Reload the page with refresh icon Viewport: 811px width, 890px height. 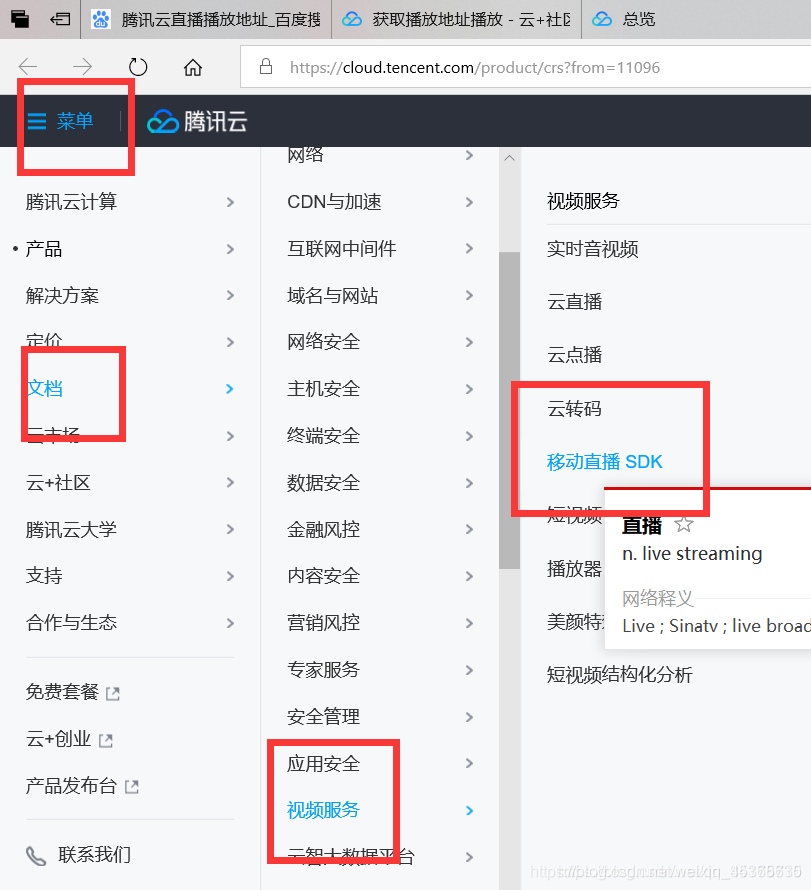[x=137, y=67]
